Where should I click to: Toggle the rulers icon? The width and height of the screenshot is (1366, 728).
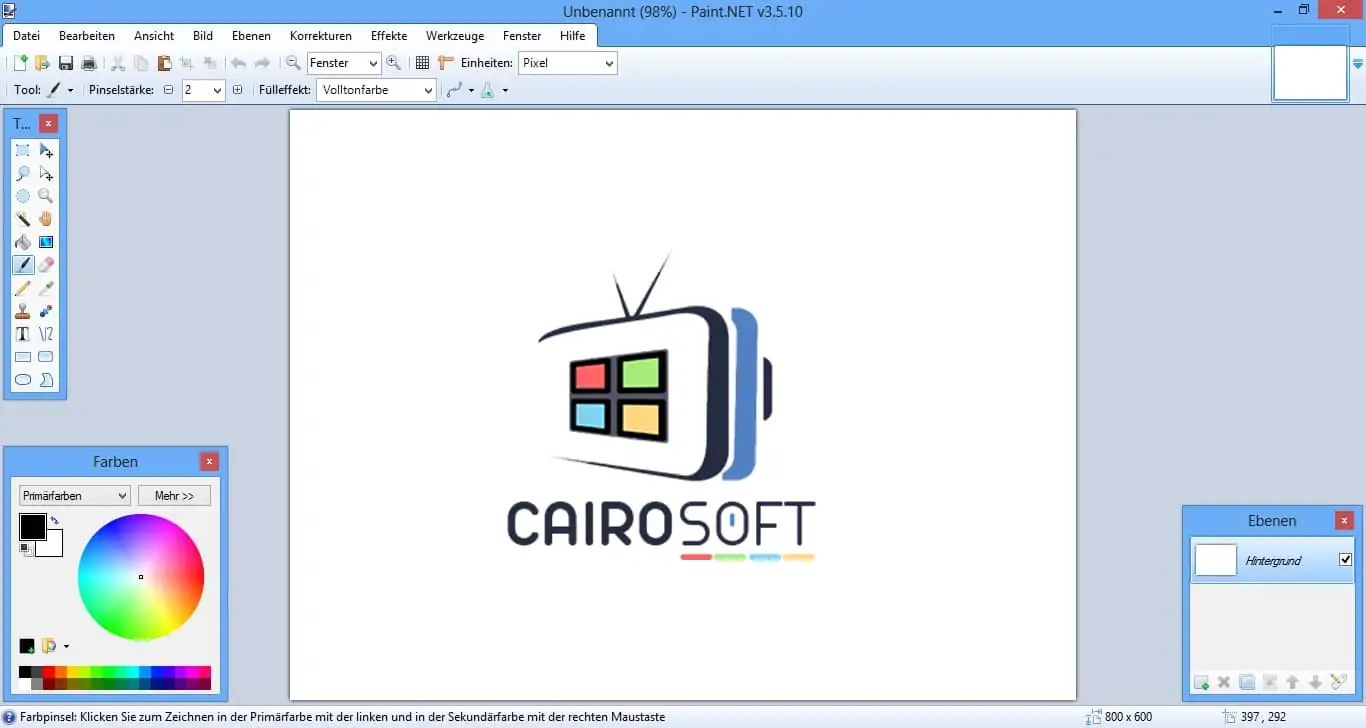(x=446, y=63)
